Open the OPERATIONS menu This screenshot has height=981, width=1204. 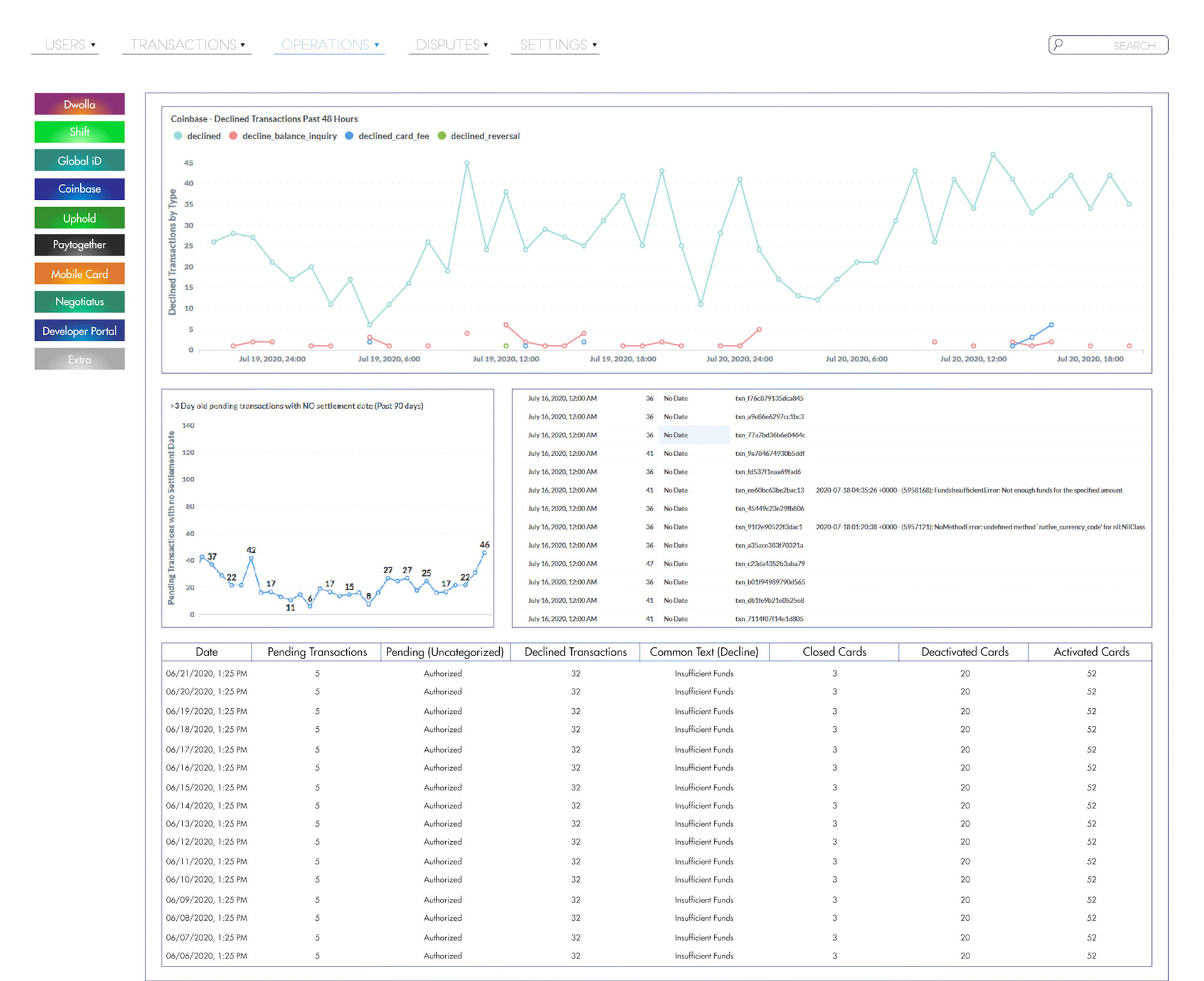(325, 45)
